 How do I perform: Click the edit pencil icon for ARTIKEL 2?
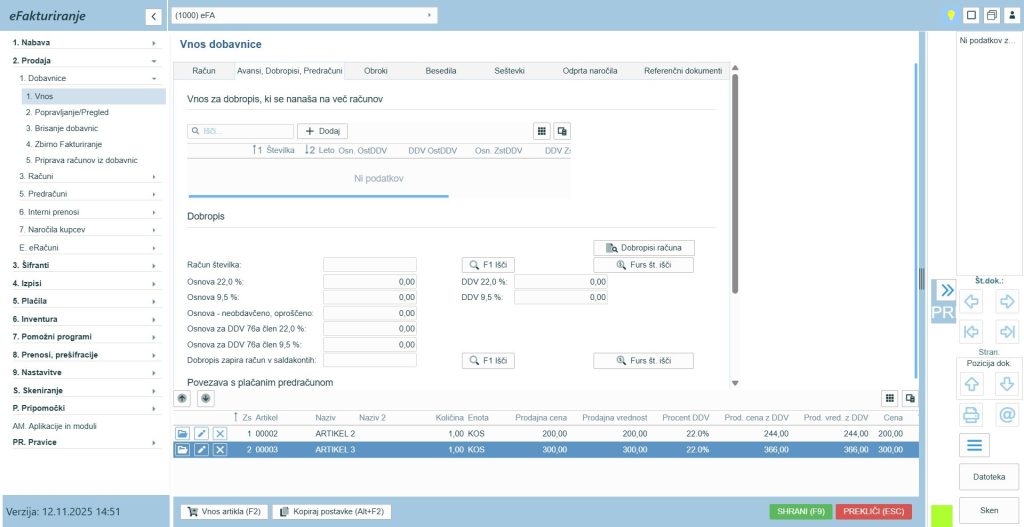click(x=201, y=434)
